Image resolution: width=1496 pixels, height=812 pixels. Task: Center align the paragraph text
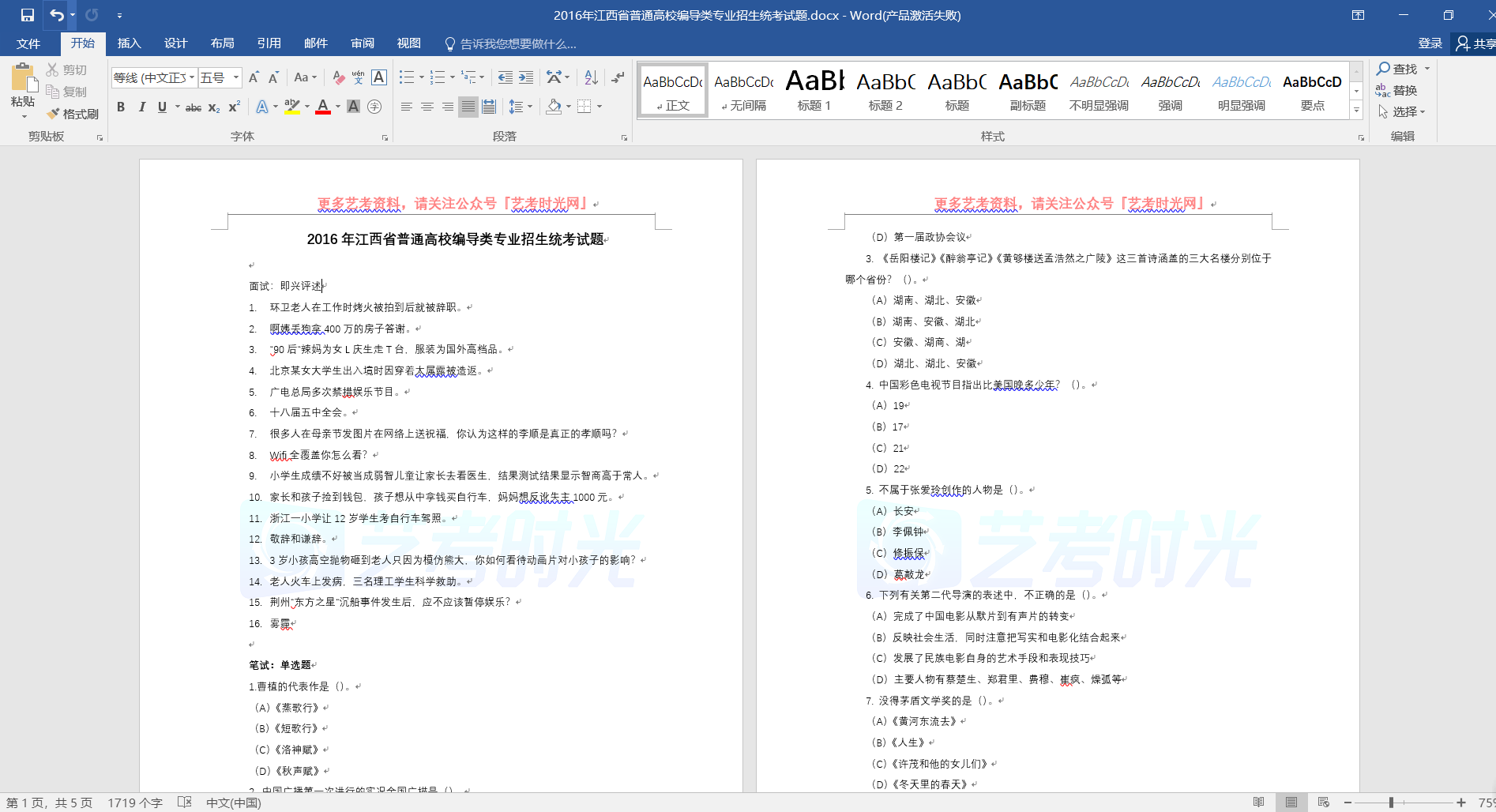(427, 107)
